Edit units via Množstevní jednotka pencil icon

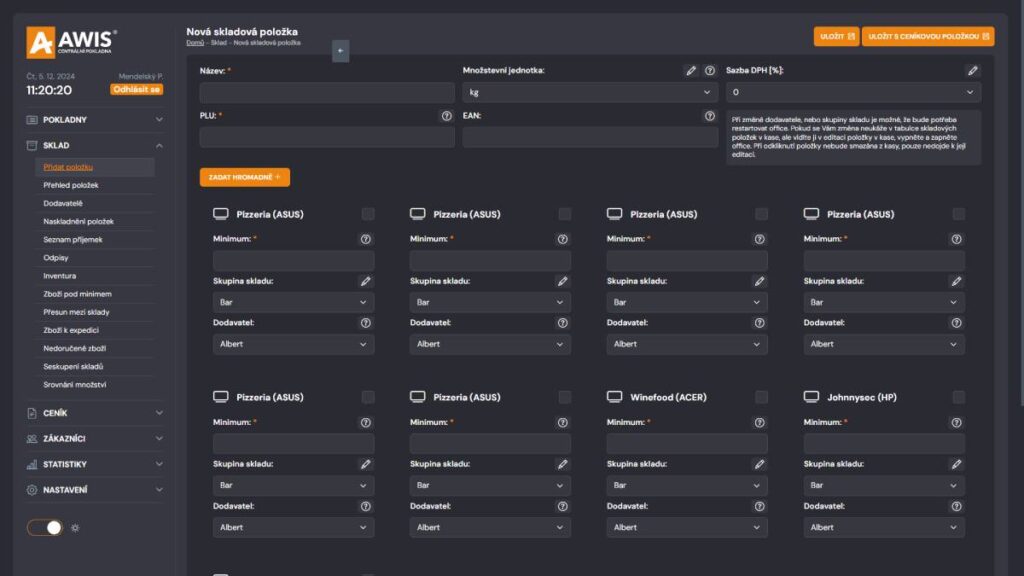(x=691, y=71)
